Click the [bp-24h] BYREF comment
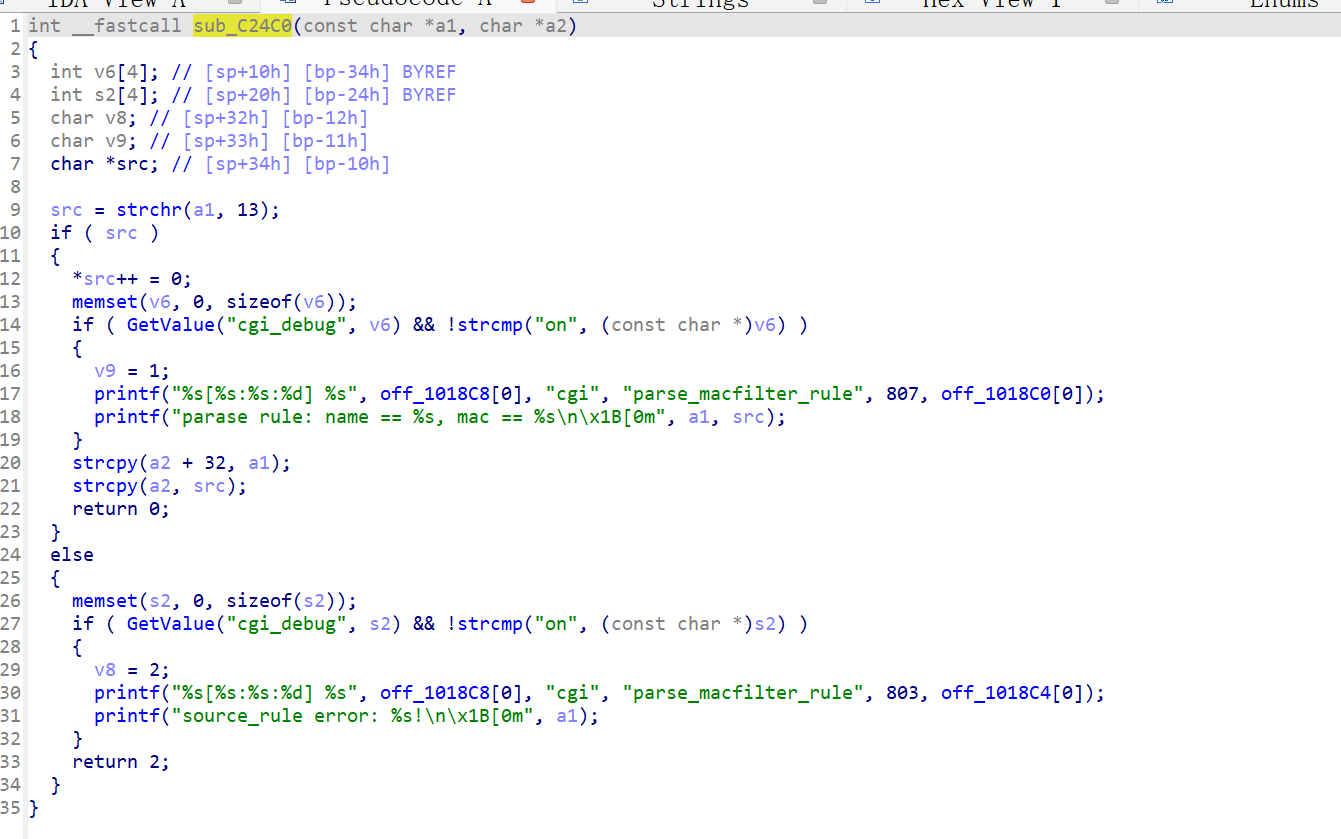1341x839 pixels. coord(380,95)
